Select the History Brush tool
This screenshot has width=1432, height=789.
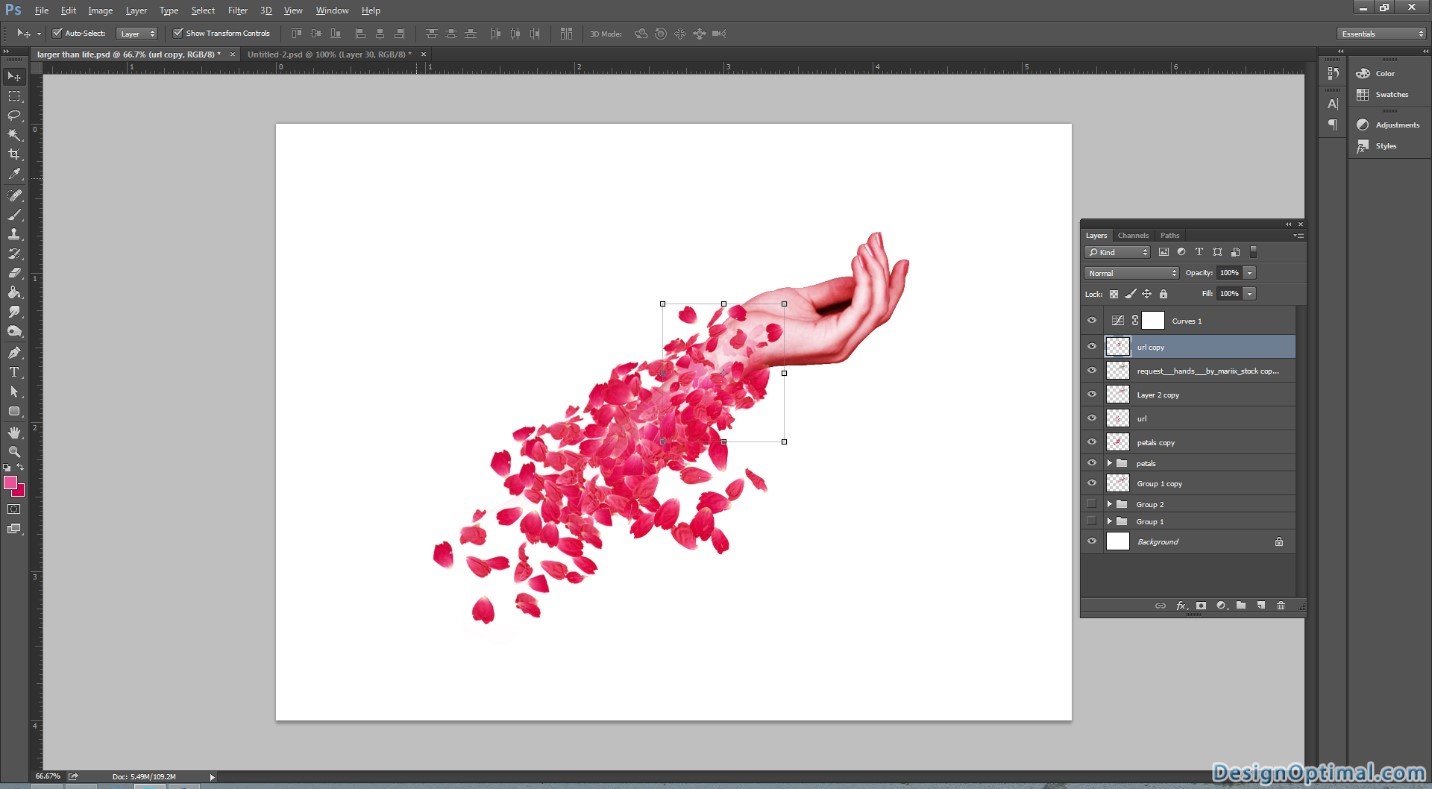click(14, 254)
